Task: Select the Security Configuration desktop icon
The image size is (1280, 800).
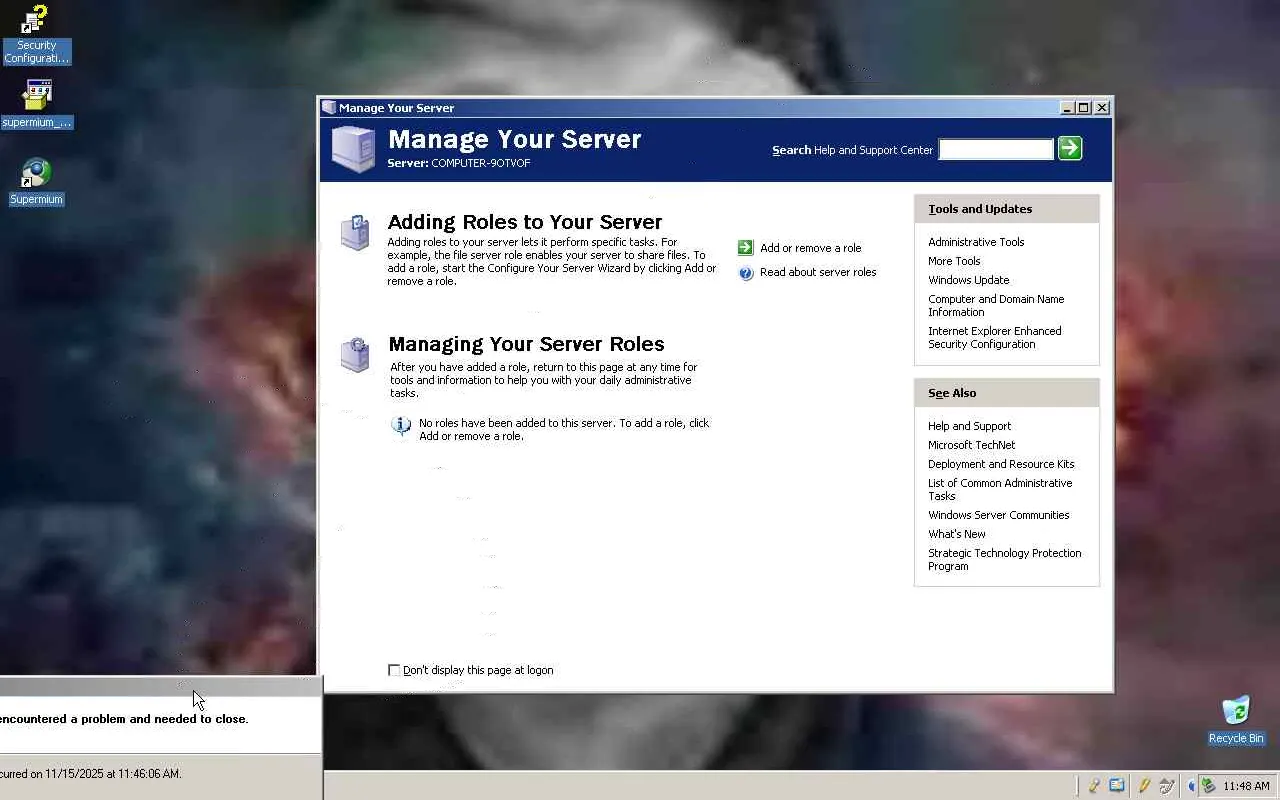Action: point(37,35)
